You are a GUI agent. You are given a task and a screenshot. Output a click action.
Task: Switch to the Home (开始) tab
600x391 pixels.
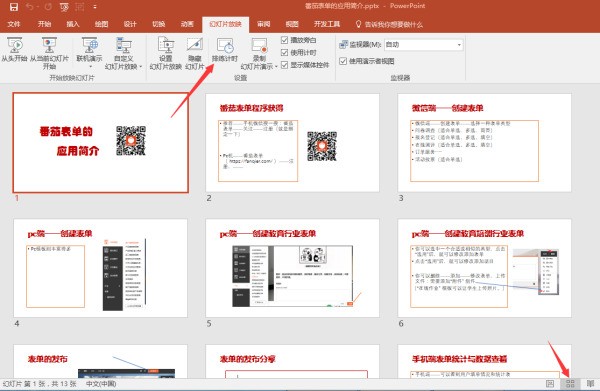click(44, 24)
